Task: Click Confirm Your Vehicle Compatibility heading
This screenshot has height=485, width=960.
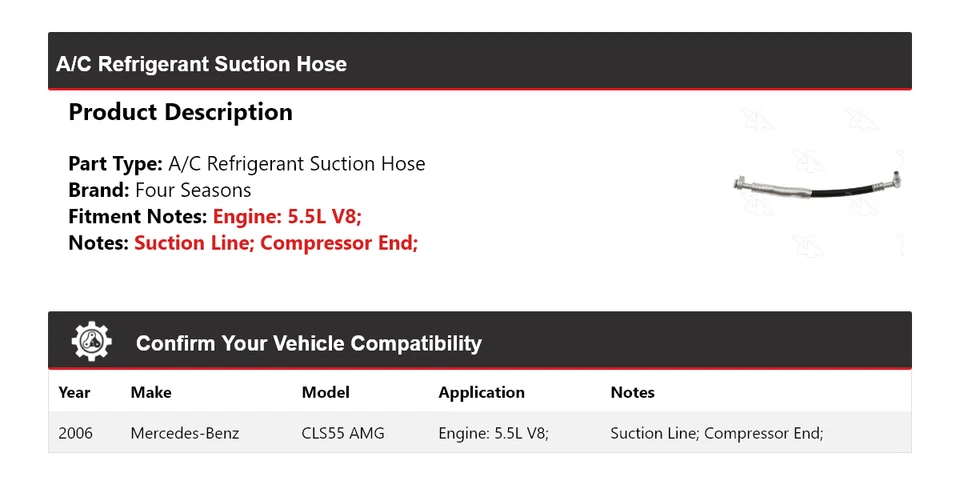Action: 308,344
